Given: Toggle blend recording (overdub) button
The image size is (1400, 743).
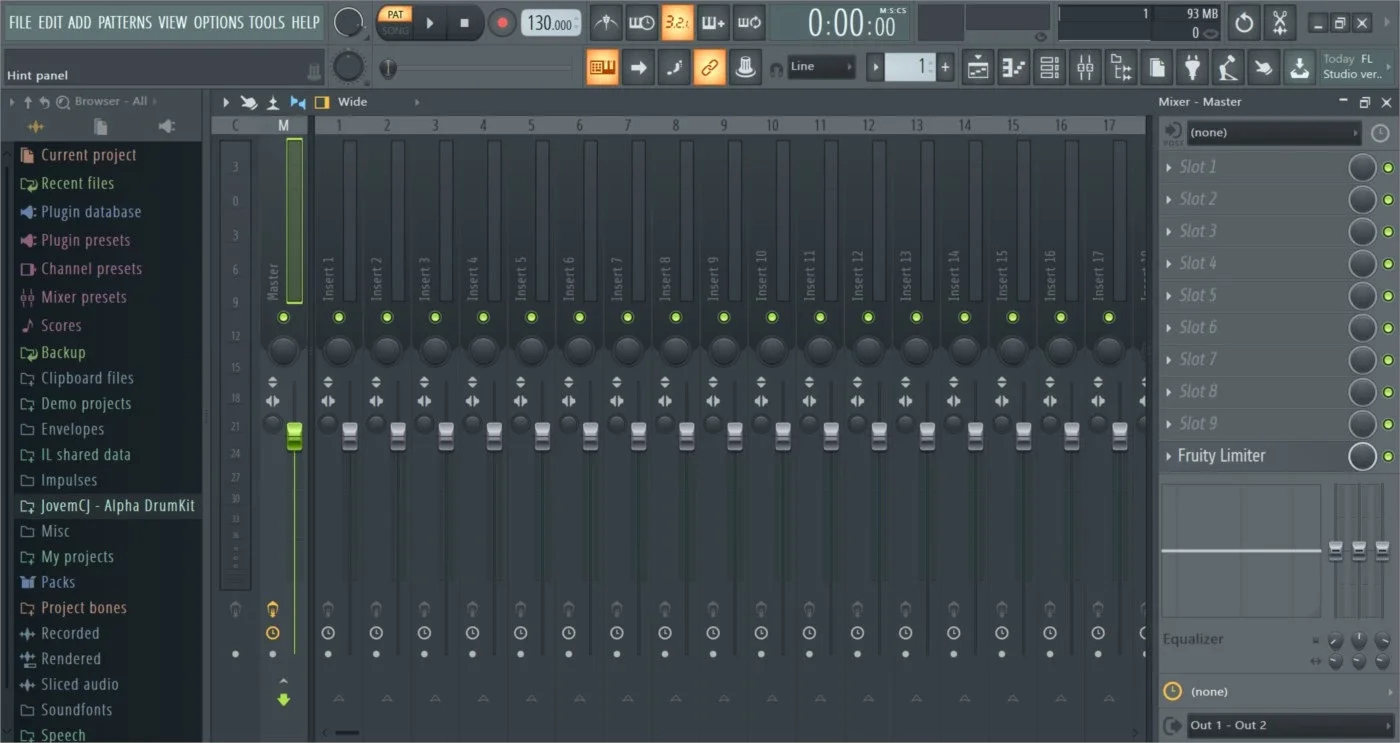Looking at the screenshot, I should tap(713, 22).
